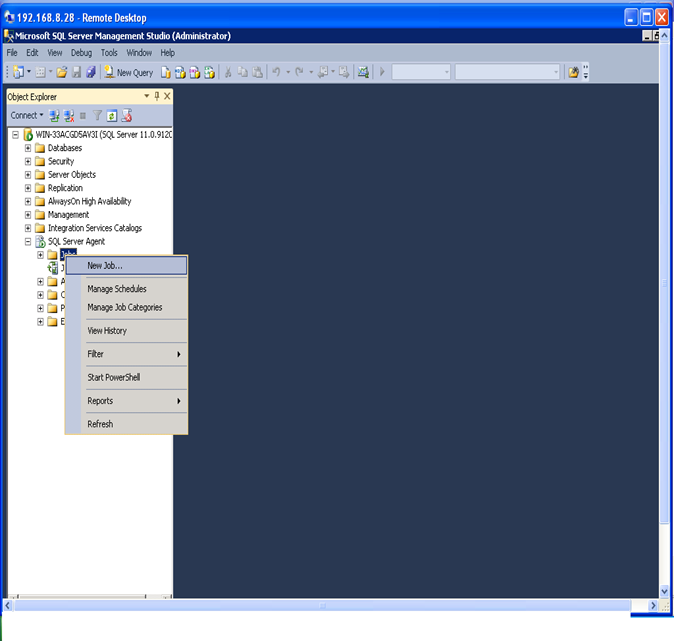Click the Connect Object Explorer icon

click(54, 116)
